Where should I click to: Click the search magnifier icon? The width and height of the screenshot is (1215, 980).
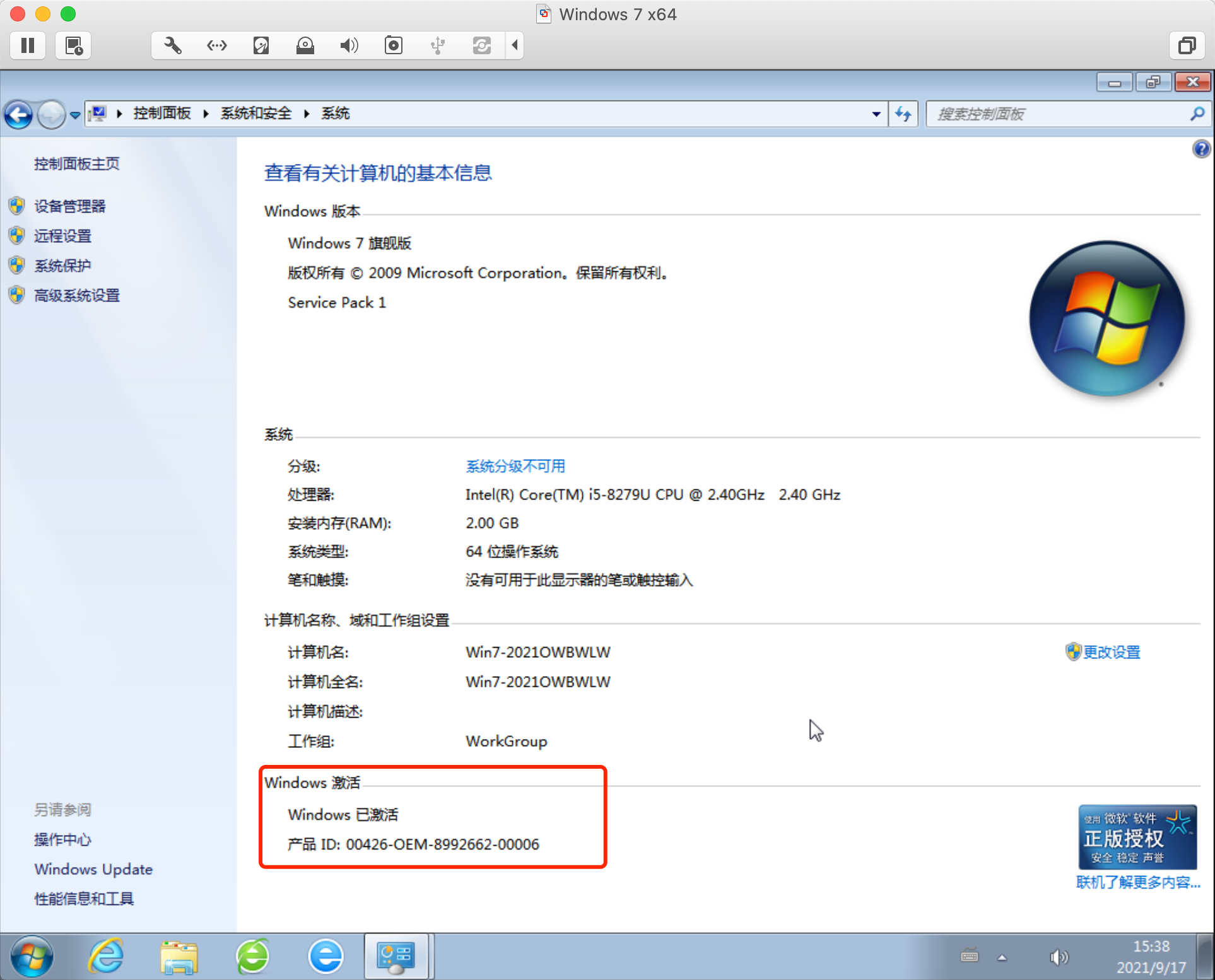pos(1197,114)
